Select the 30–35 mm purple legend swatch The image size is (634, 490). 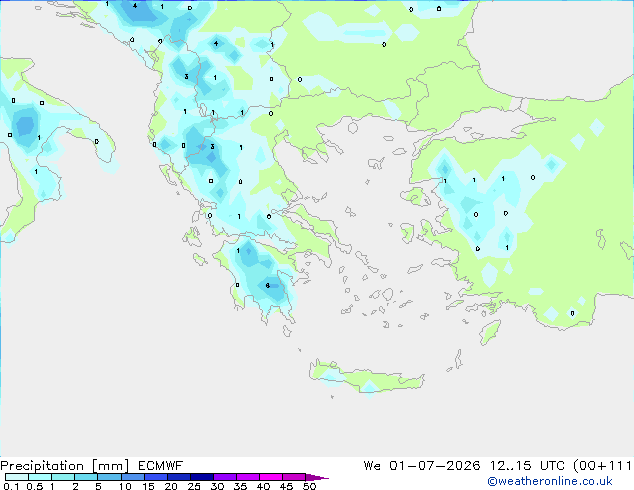(225, 477)
